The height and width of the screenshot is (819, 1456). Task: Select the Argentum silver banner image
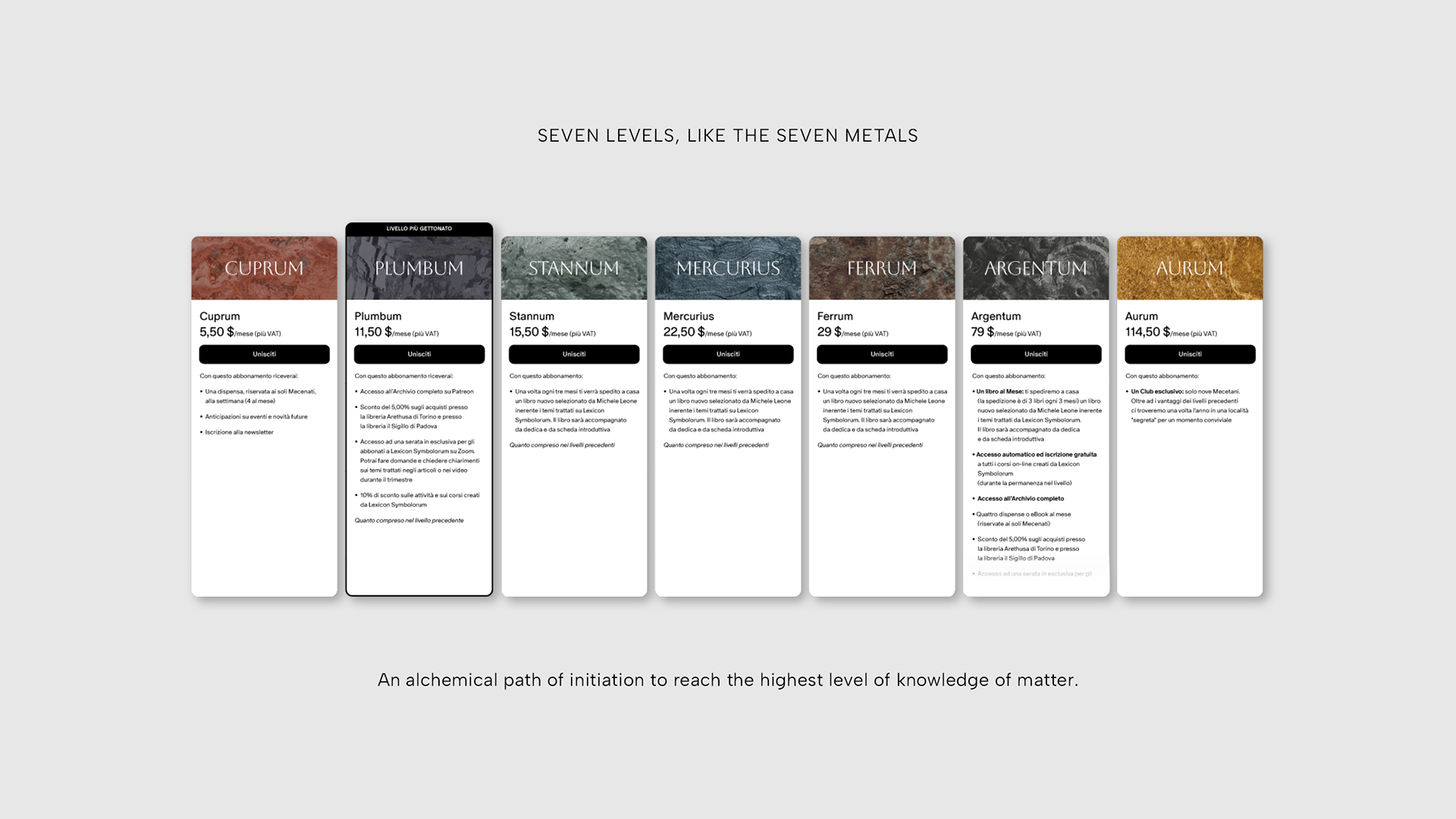point(1035,268)
